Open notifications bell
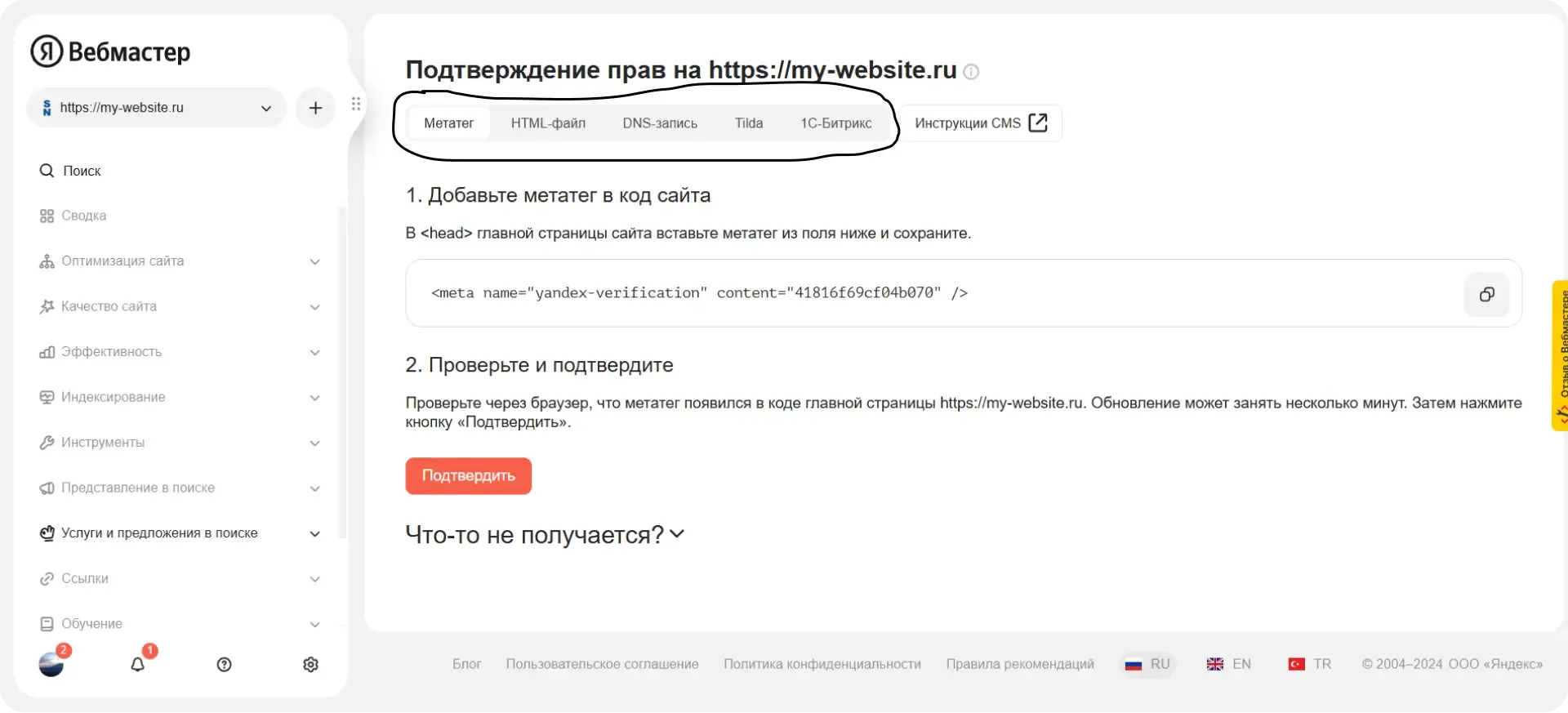This screenshot has height=713, width=1568. [x=138, y=664]
